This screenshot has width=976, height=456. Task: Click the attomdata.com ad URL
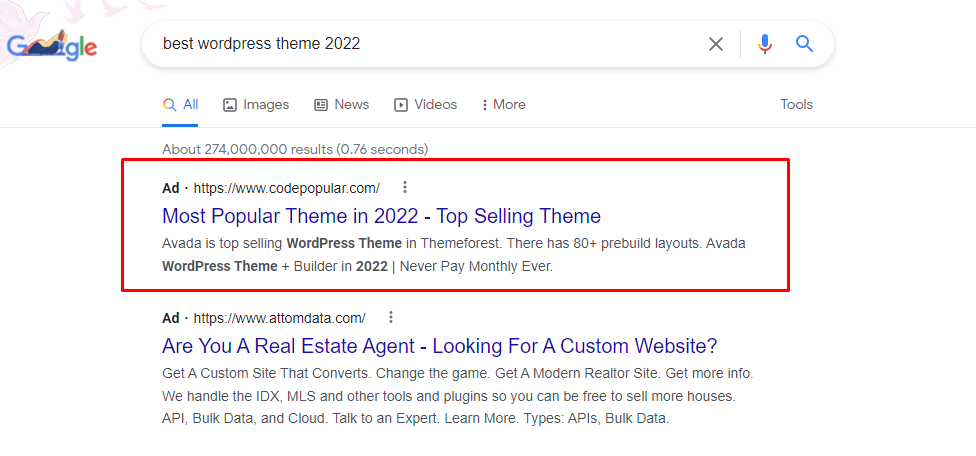pyautogui.click(x=279, y=319)
